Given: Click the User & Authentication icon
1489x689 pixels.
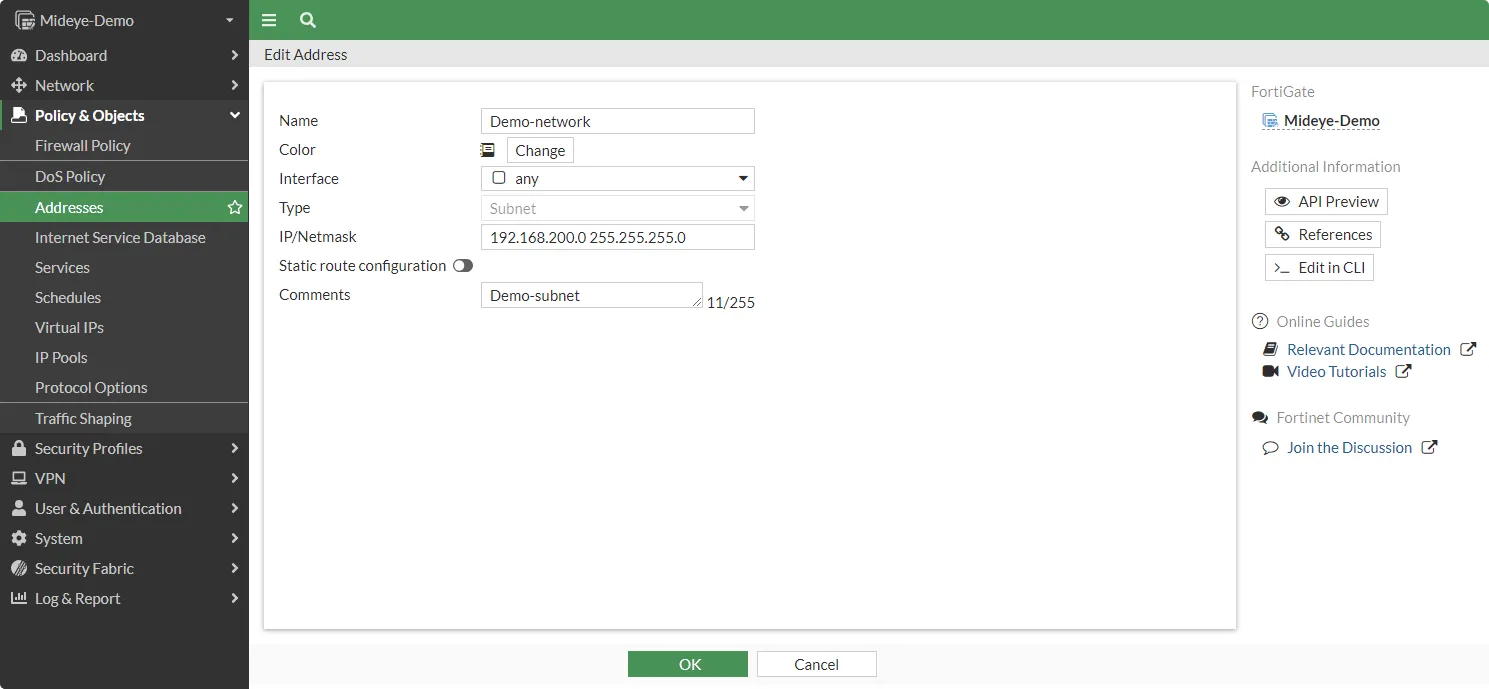Looking at the screenshot, I should point(19,508).
